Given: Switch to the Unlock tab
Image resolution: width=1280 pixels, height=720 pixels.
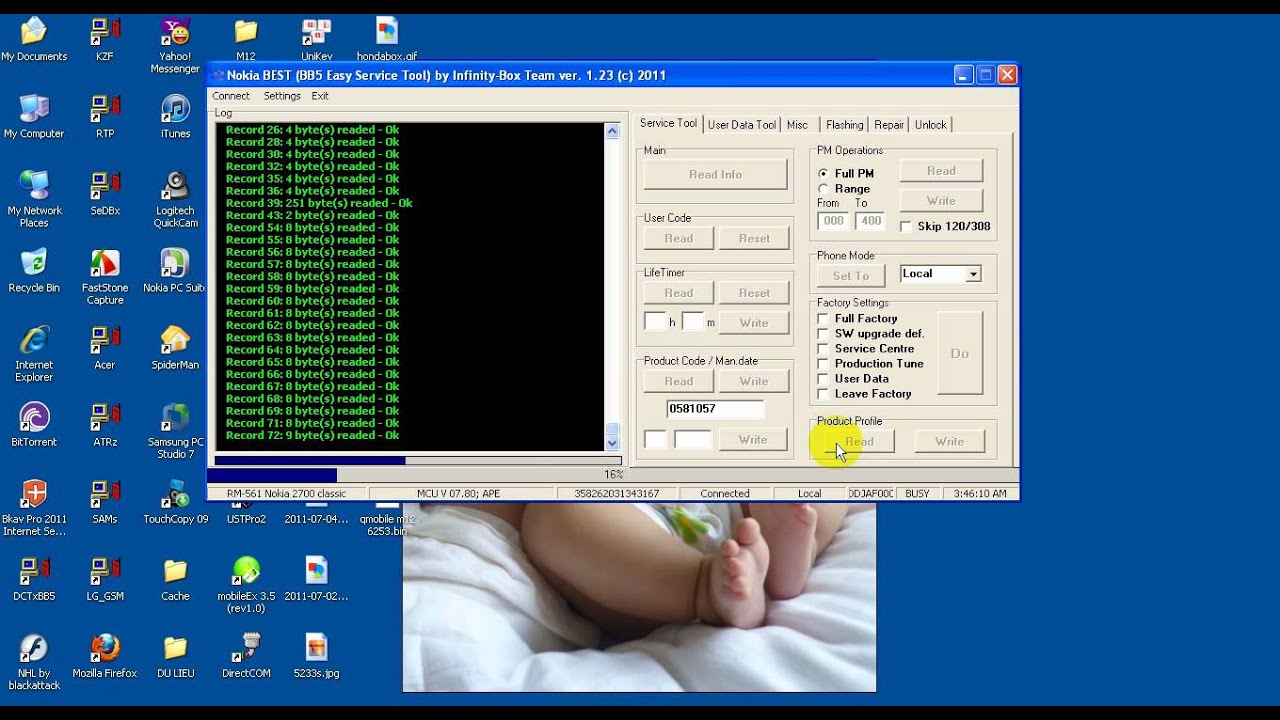Looking at the screenshot, I should pos(930,125).
